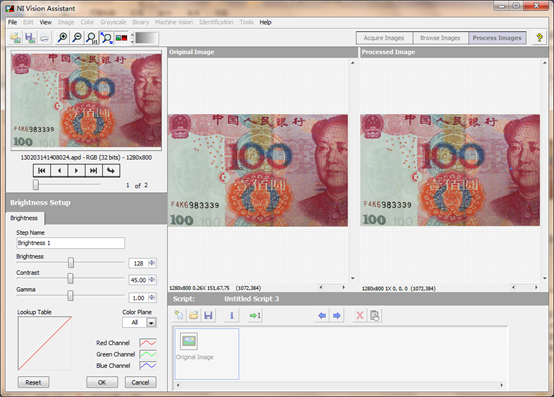This screenshot has height=397, width=554.
Task: Click the Gamma value stepper arrows
Action: [x=152, y=297]
